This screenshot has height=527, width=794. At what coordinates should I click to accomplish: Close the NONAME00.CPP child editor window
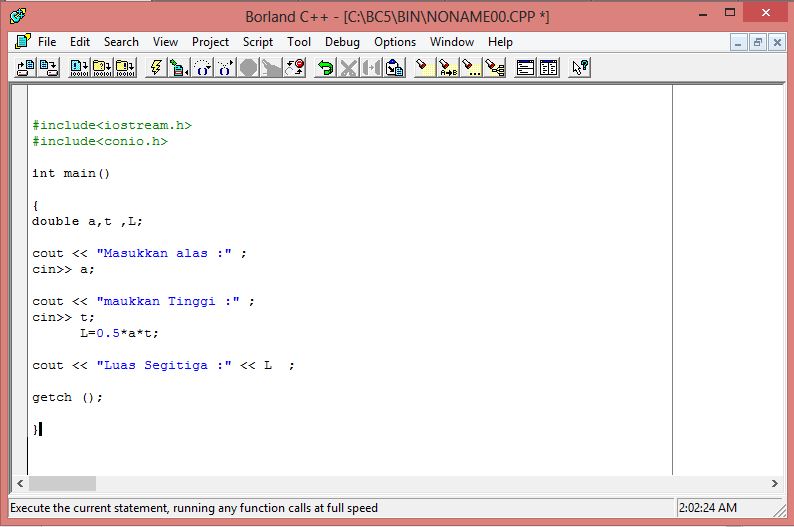point(777,43)
